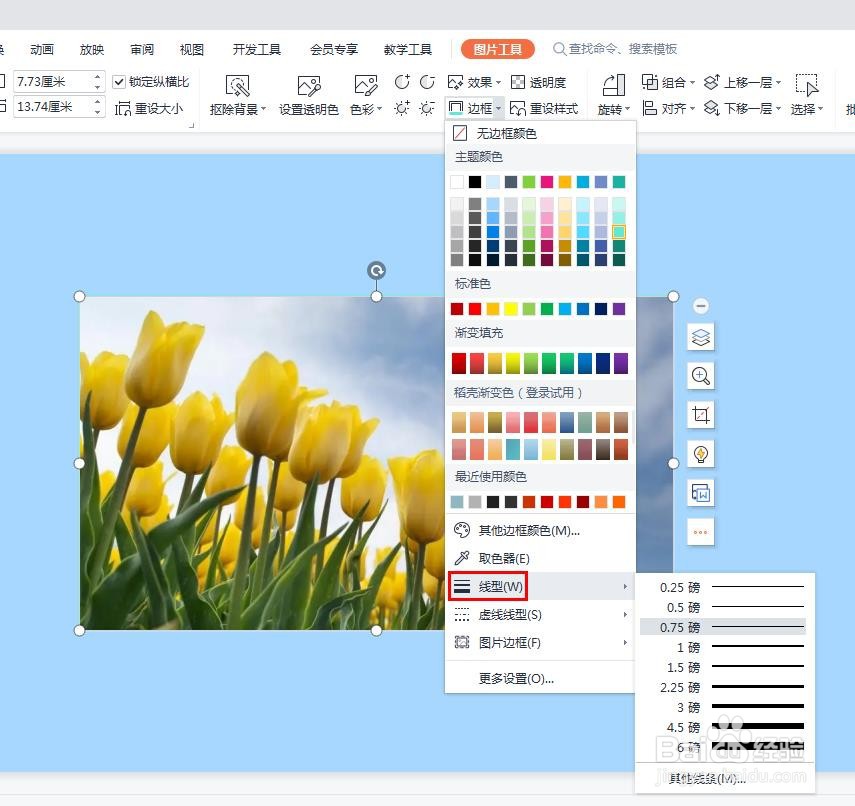
Task: Click the Reset Style (重设样式) button
Action: (544, 108)
